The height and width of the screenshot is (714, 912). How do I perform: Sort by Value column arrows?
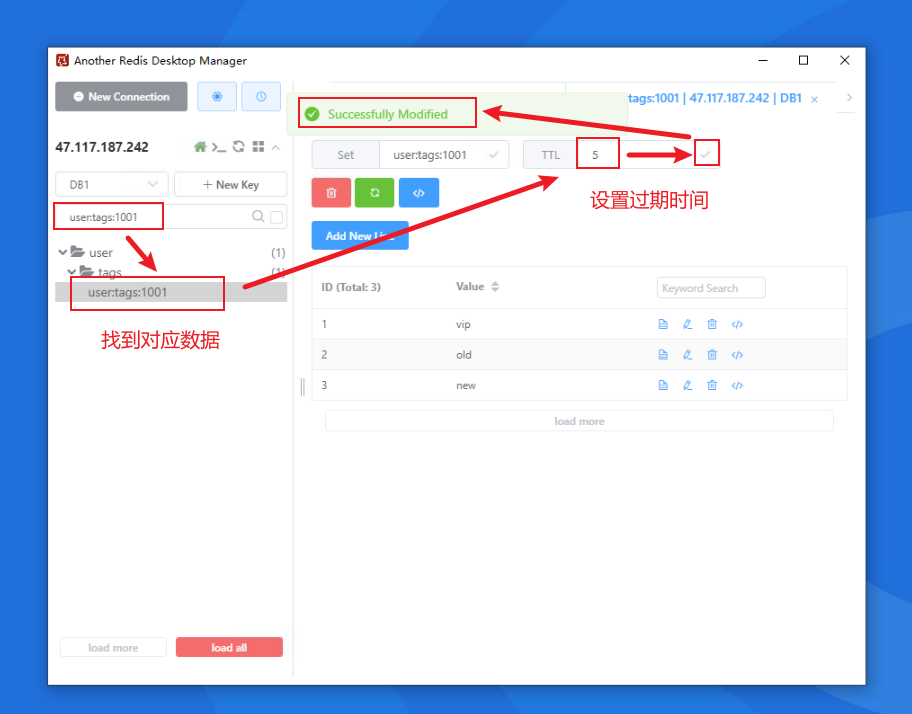[x=495, y=287]
